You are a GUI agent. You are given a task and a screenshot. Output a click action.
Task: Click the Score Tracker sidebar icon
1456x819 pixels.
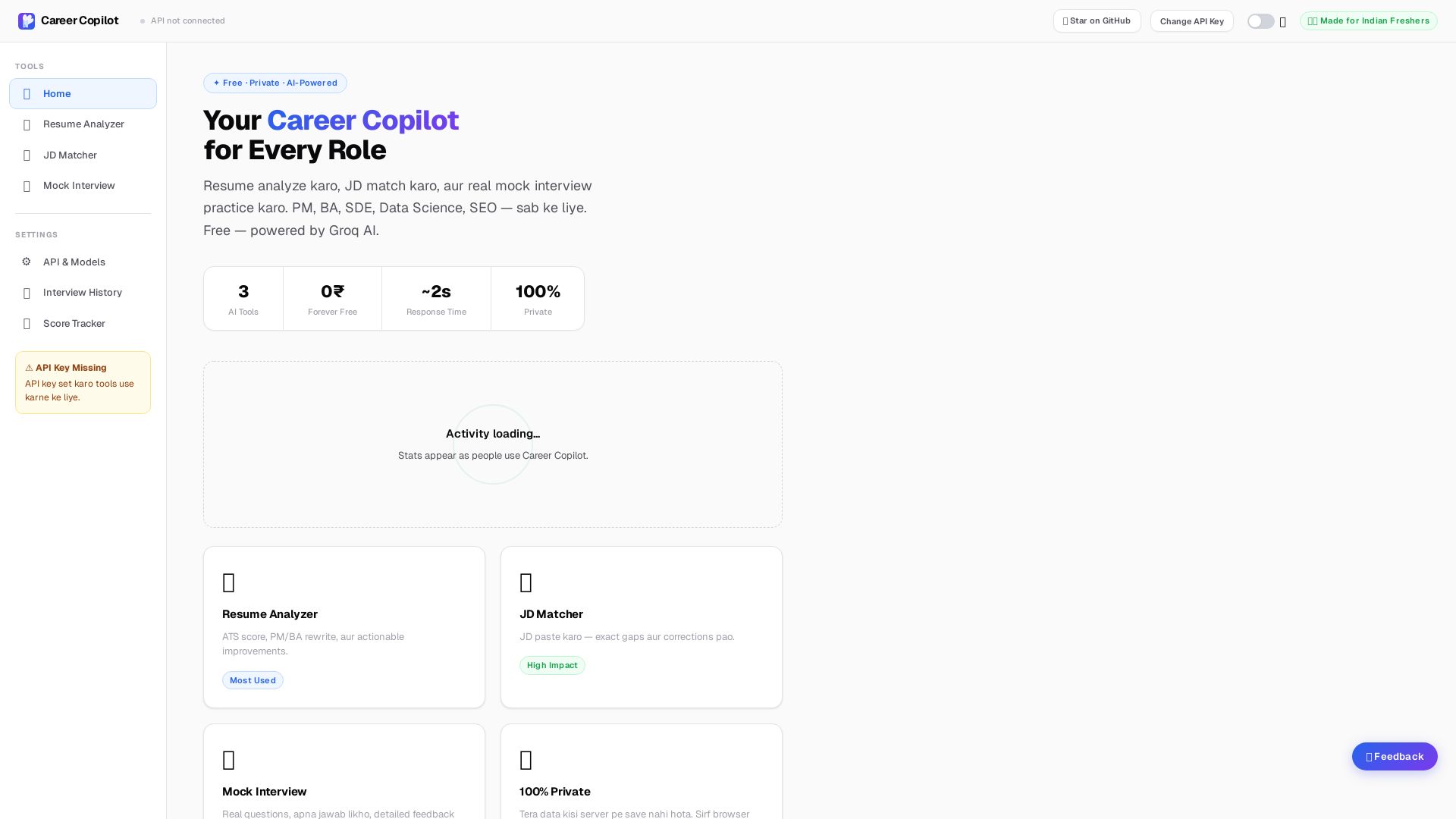(27, 324)
